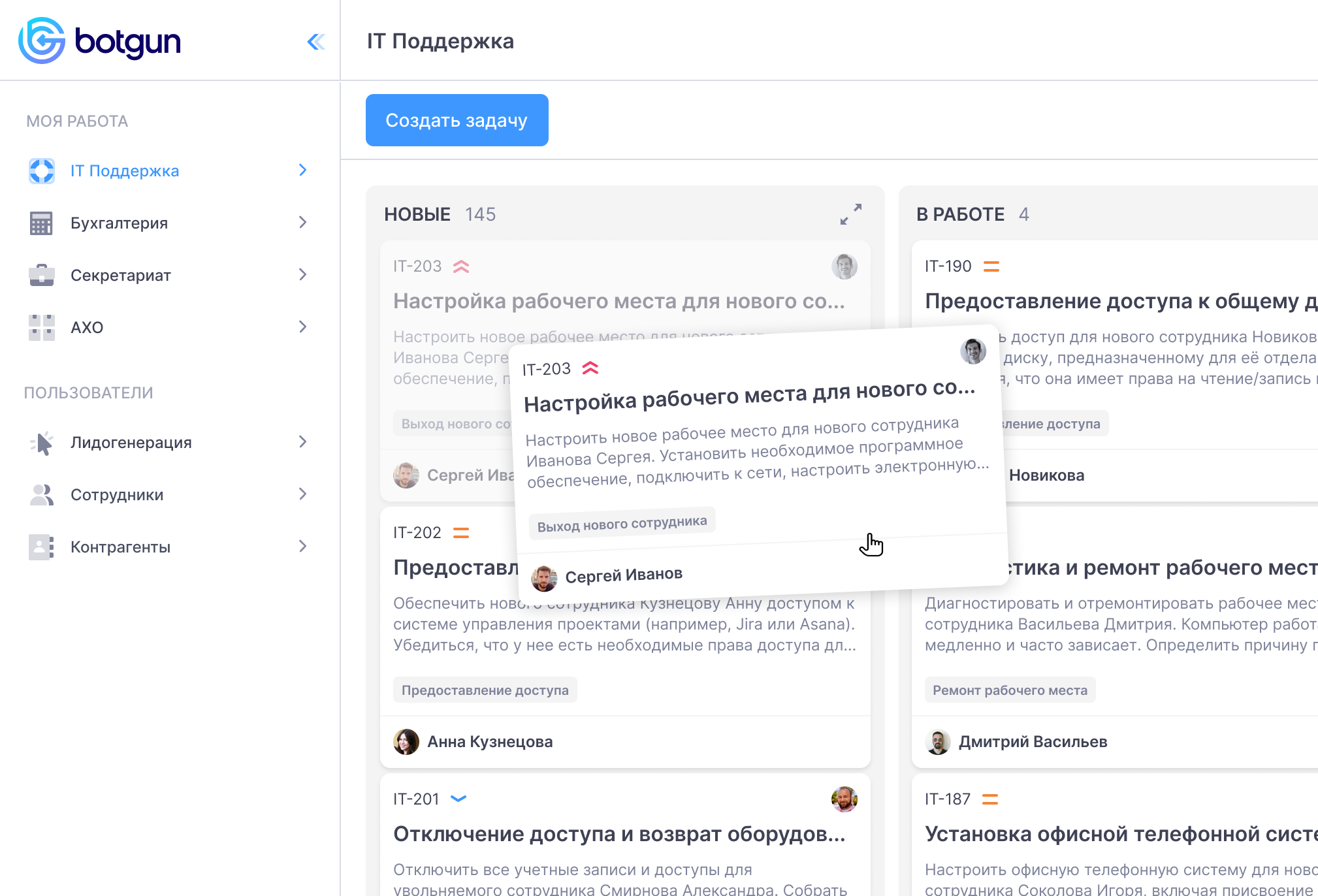Open task Предоставление доступа к общему диску

pos(1121,301)
